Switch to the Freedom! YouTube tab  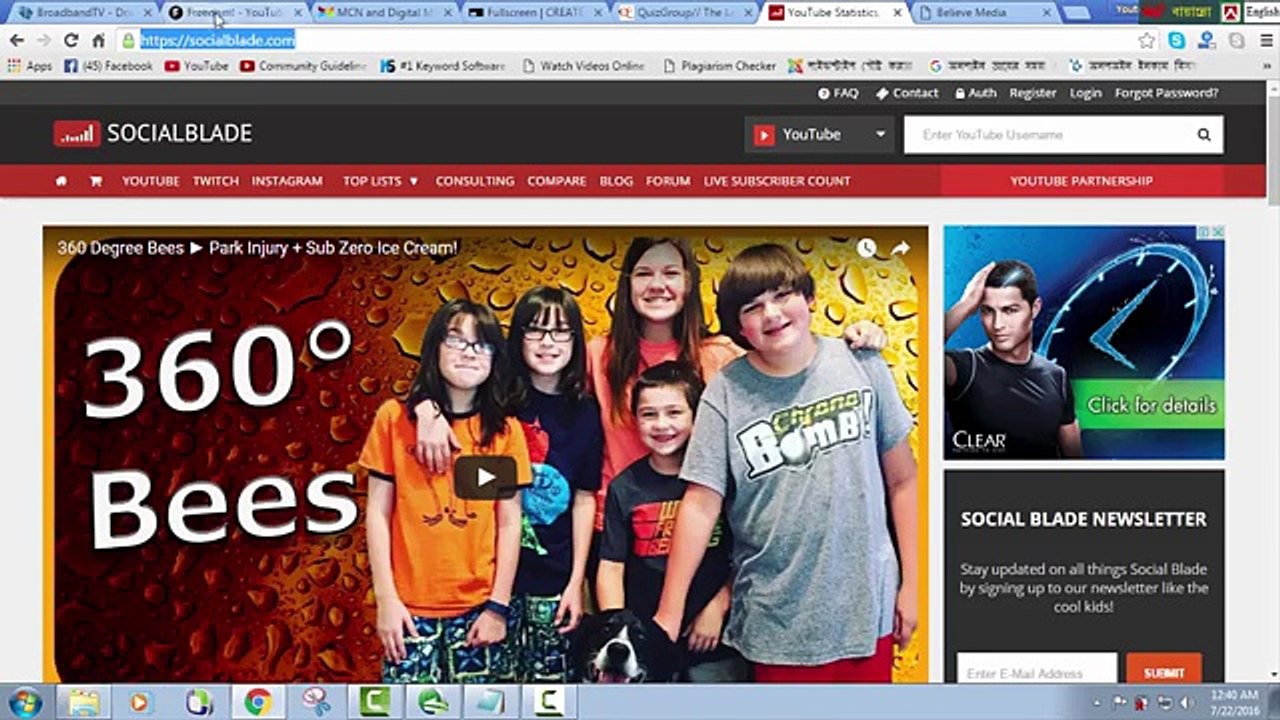(233, 12)
